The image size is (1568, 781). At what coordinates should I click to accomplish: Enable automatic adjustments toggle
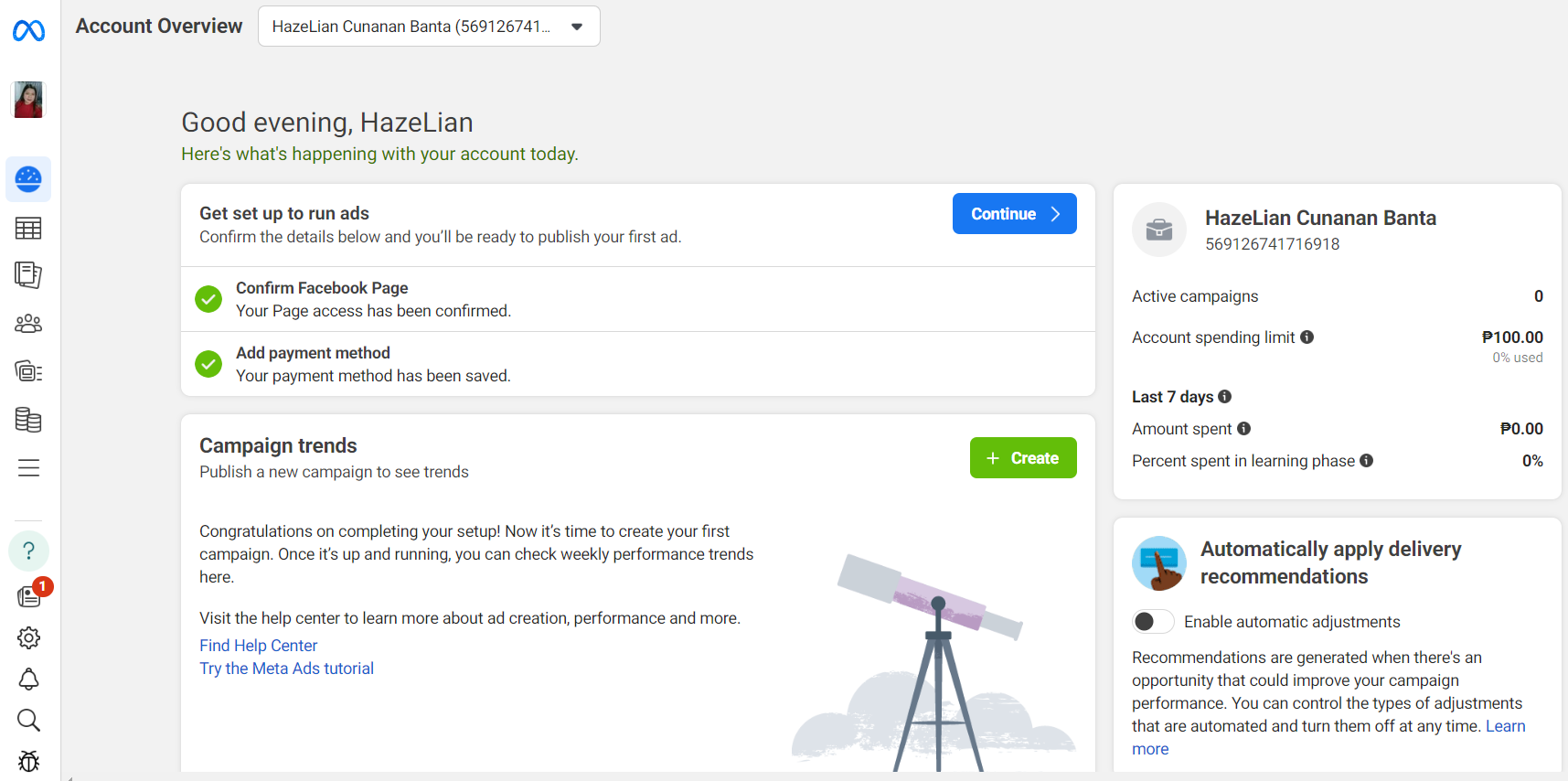1153,622
